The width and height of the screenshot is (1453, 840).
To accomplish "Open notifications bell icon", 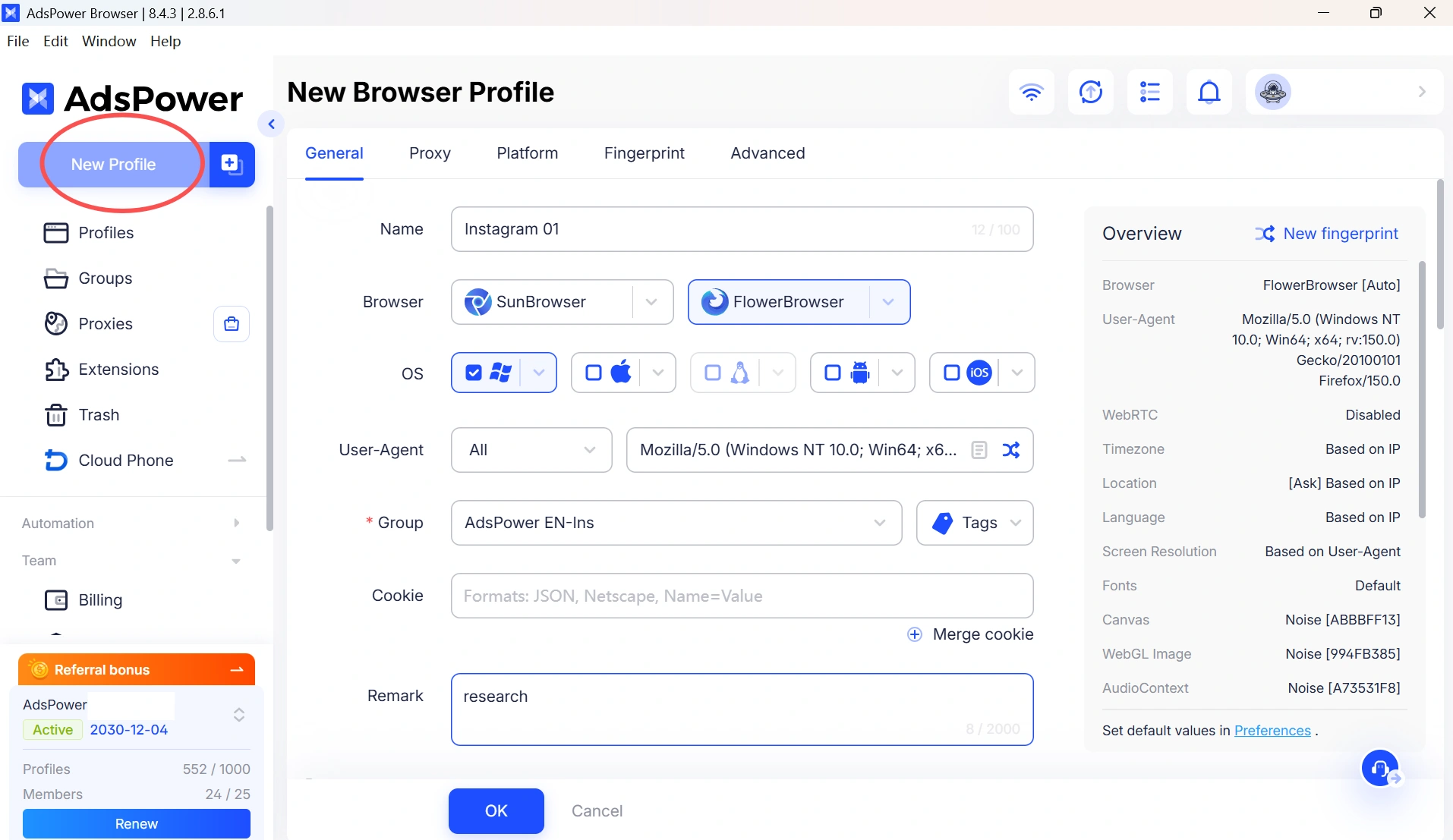I will point(1209,92).
